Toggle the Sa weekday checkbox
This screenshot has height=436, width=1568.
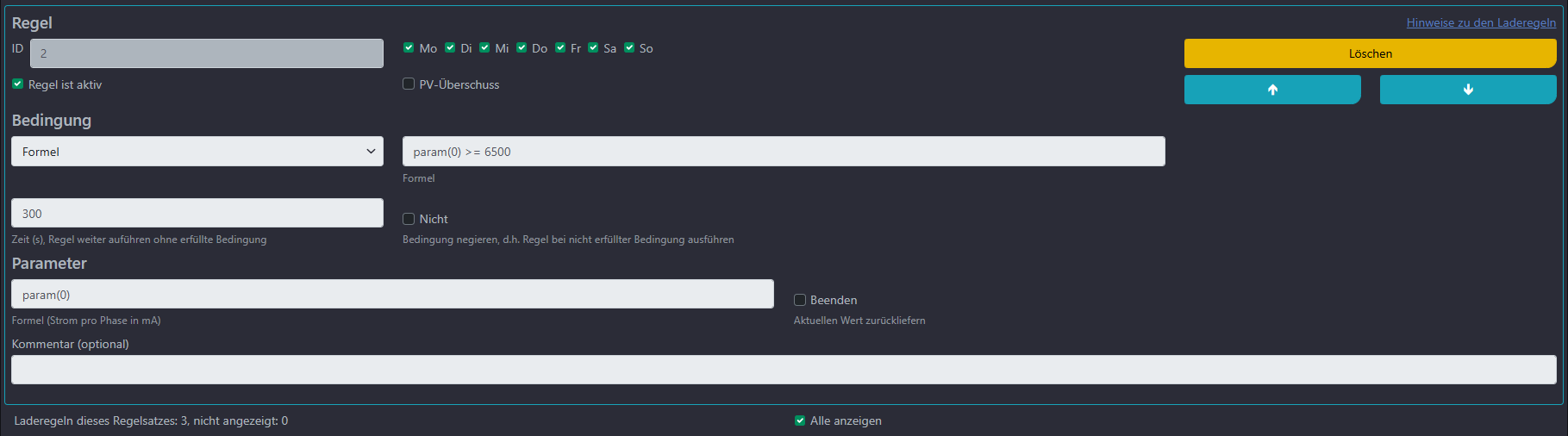(x=593, y=47)
